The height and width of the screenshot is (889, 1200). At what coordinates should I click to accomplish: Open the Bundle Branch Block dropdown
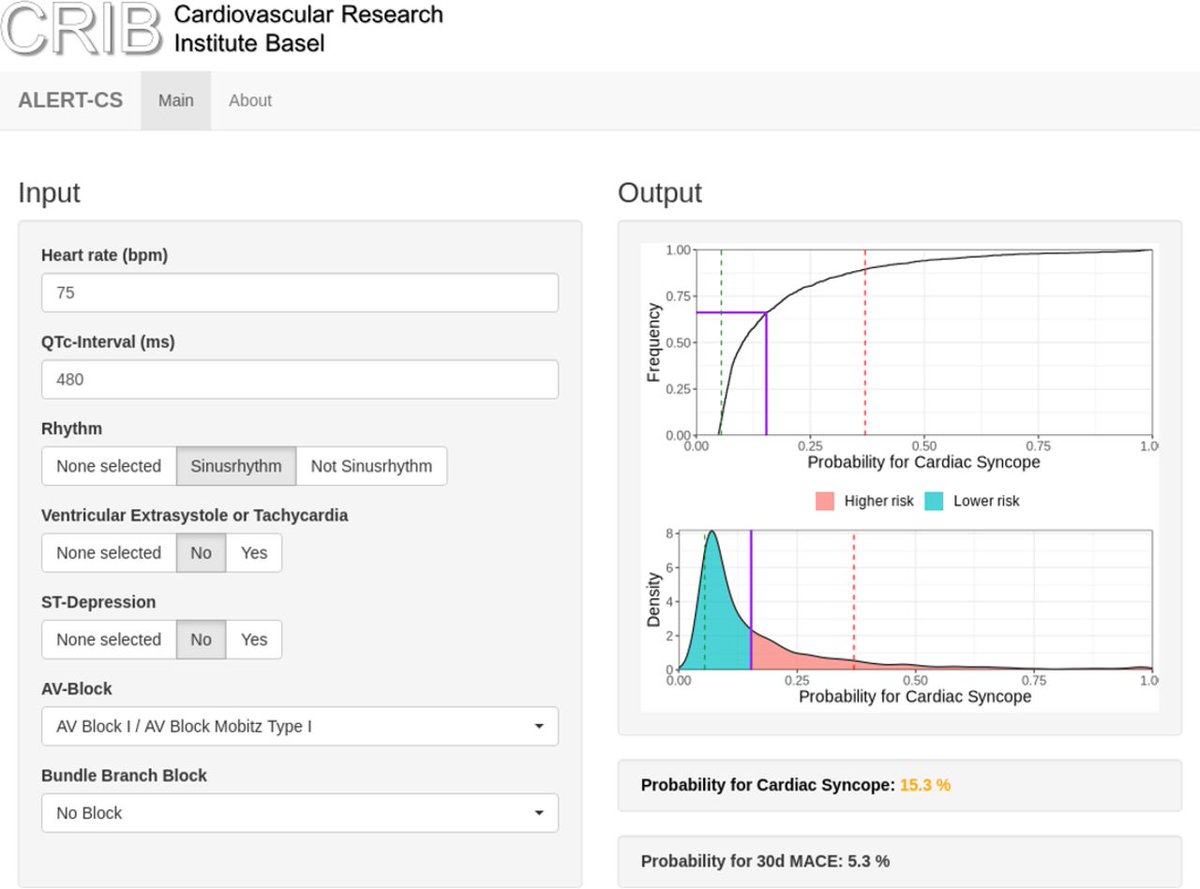point(300,813)
